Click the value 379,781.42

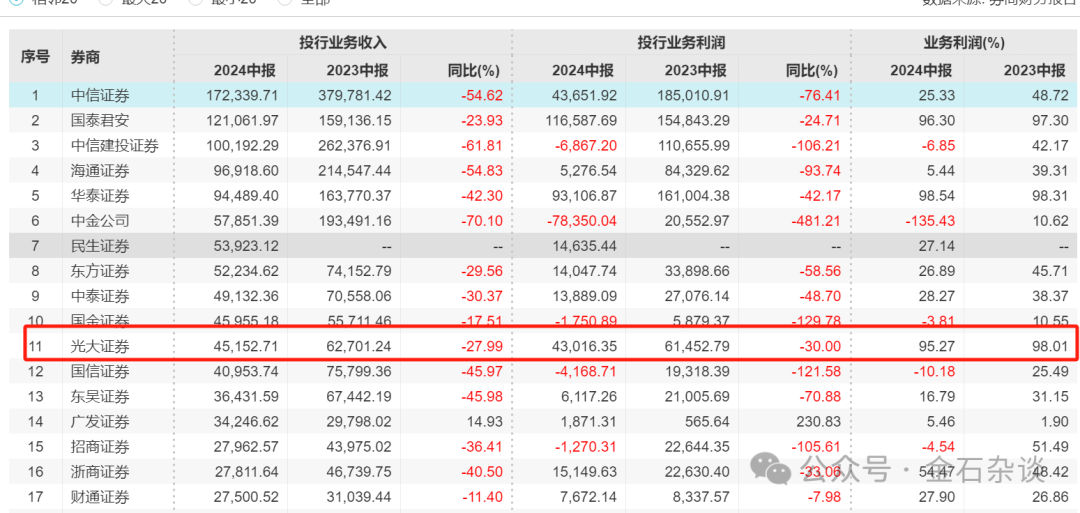[x=354, y=96]
